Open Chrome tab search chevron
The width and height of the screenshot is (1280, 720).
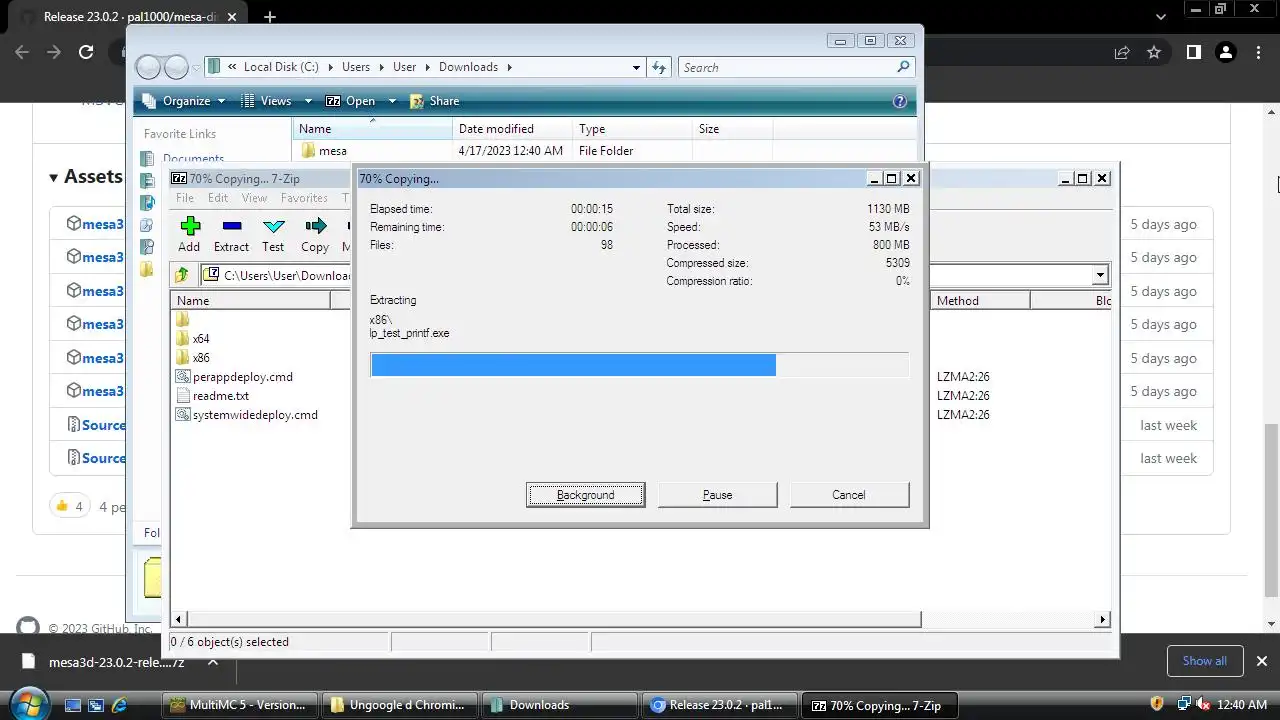coord(1161,17)
